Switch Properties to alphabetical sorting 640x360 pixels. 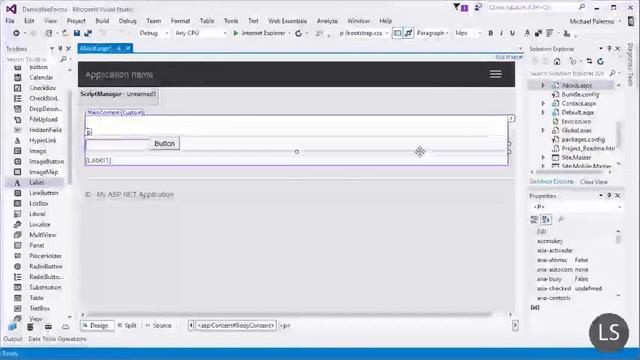click(x=546, y=220)
